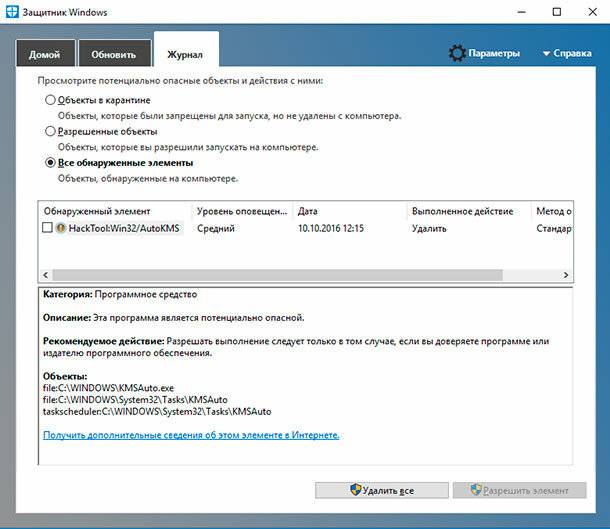This screenshot has height=529, width=610.
Task: Select the HackTool:Win32/AutoKMS row name
Action: [x=124, y=228]
